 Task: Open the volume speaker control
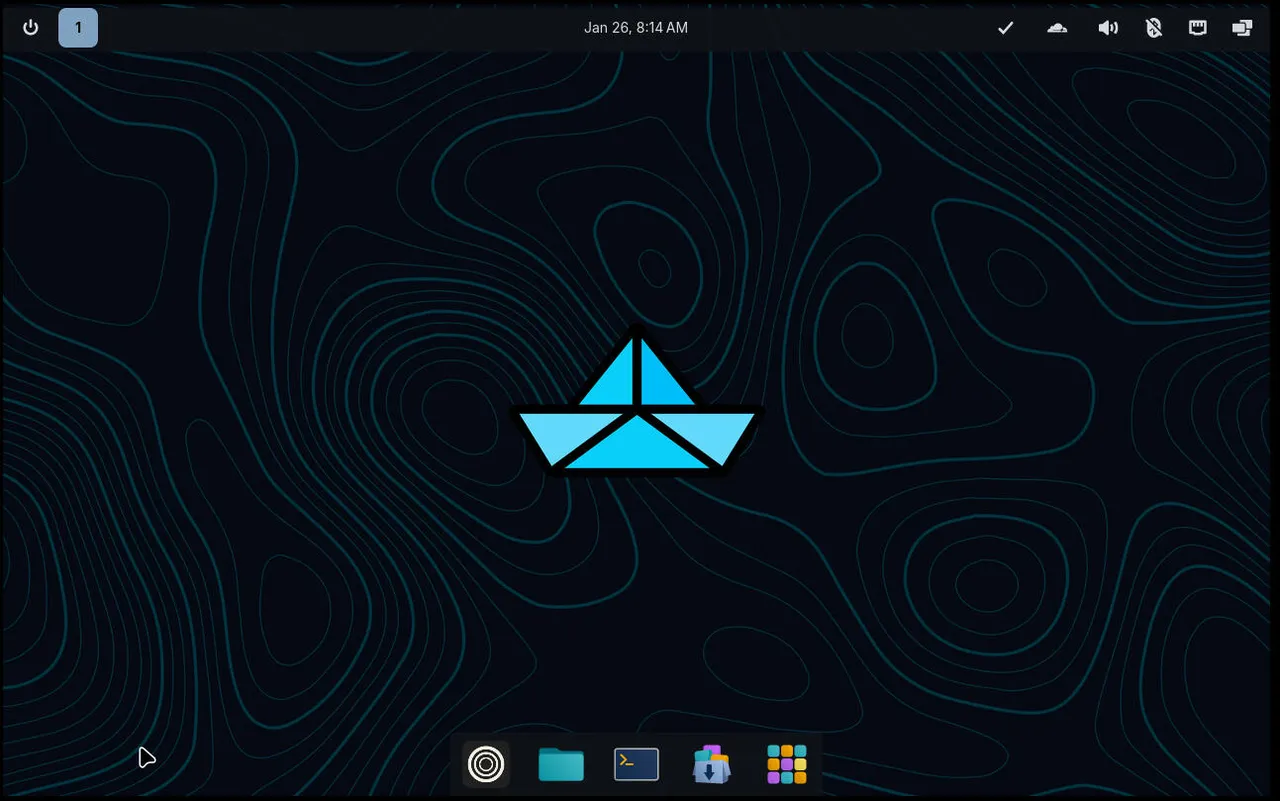(1107, 28)
